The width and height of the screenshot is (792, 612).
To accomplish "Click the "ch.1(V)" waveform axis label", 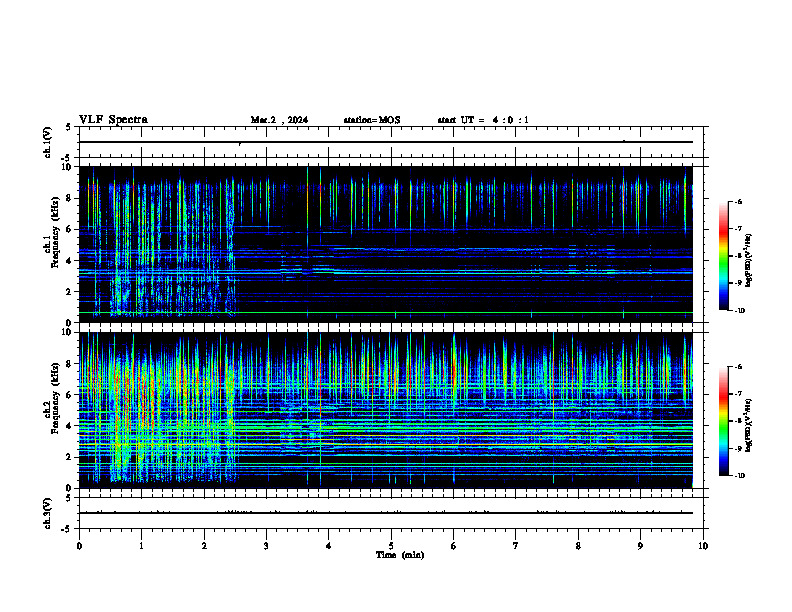I will click(48, 142).
